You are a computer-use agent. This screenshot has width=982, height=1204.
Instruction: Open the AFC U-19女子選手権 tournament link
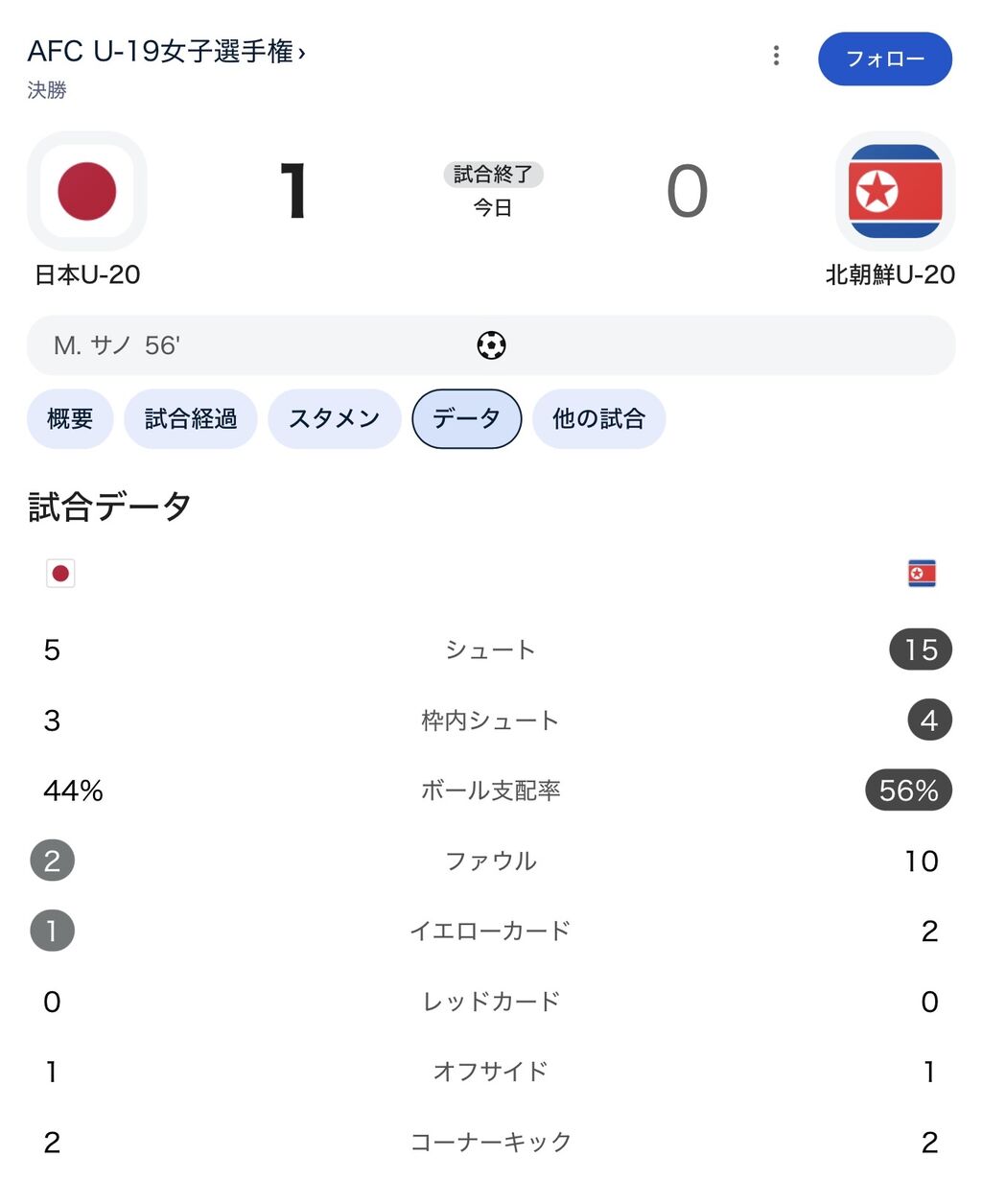tap(166, 52)
